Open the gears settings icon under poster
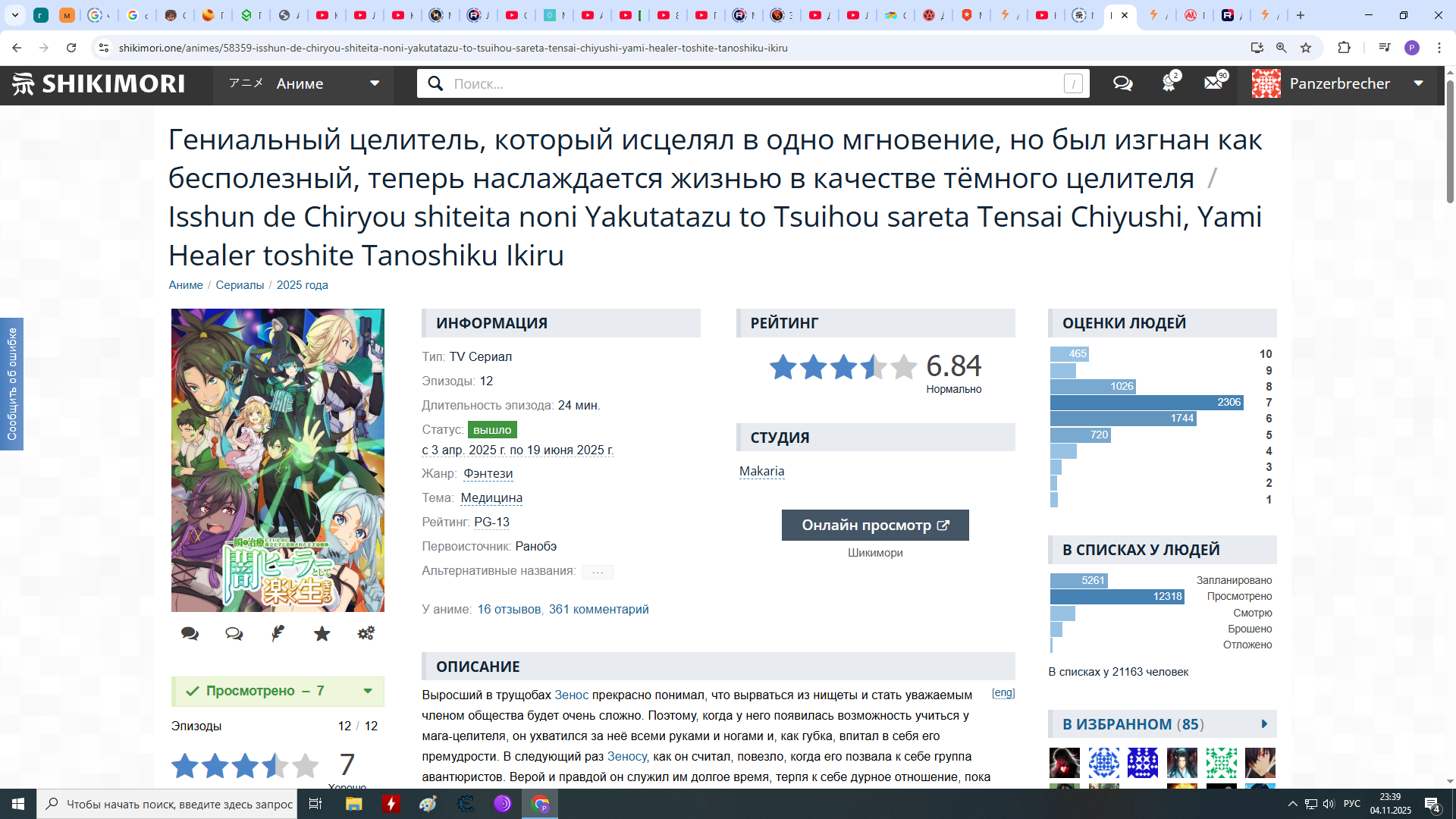The width and height of the screenshot is (1456, 819). coord(366,634)
